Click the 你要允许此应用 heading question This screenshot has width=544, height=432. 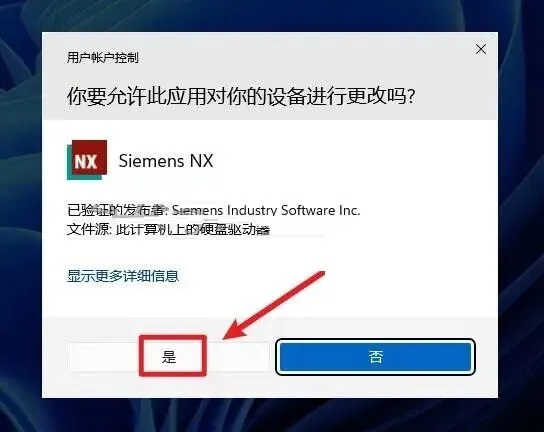point(241,95)
